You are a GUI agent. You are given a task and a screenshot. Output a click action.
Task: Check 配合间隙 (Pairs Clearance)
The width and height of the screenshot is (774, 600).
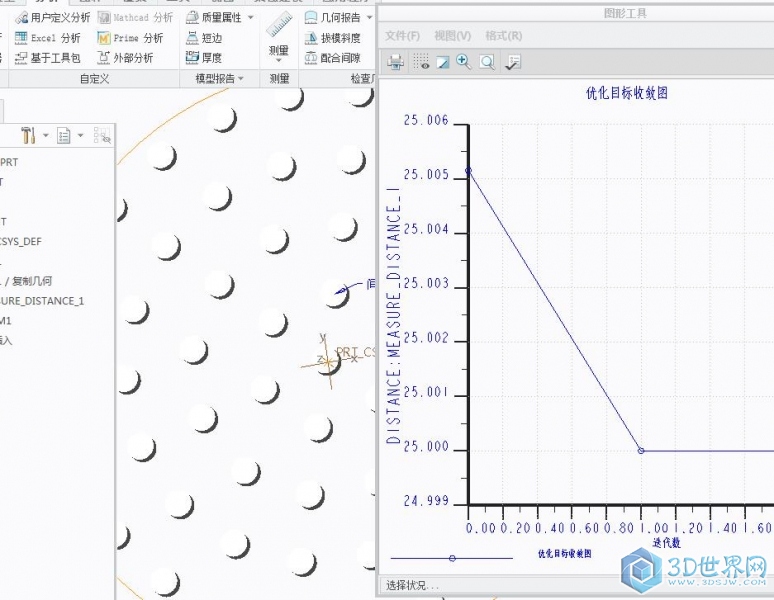click(x=332, y=58)
